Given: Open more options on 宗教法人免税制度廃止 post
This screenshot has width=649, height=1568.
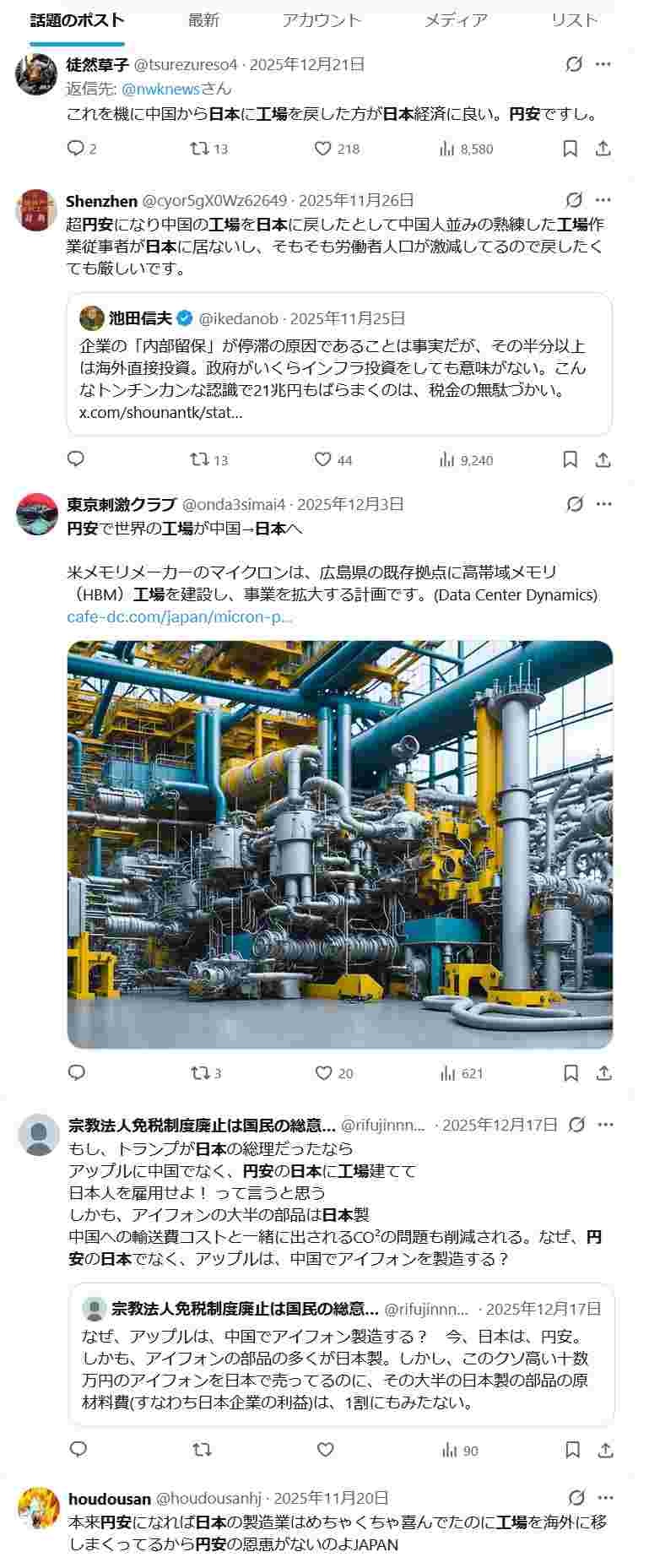Looking at the screenshot, I should coord(606,1125).
